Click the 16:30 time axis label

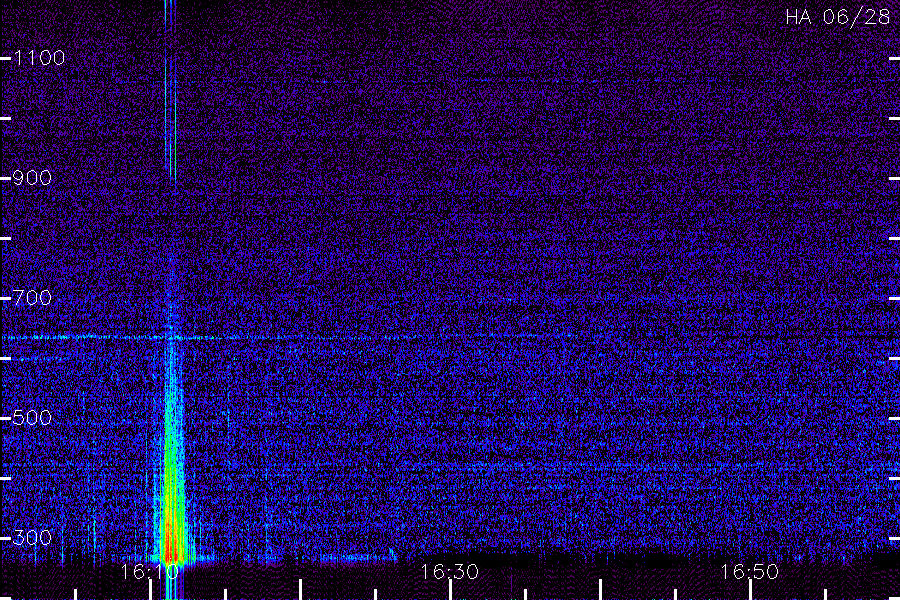[449, 572]
